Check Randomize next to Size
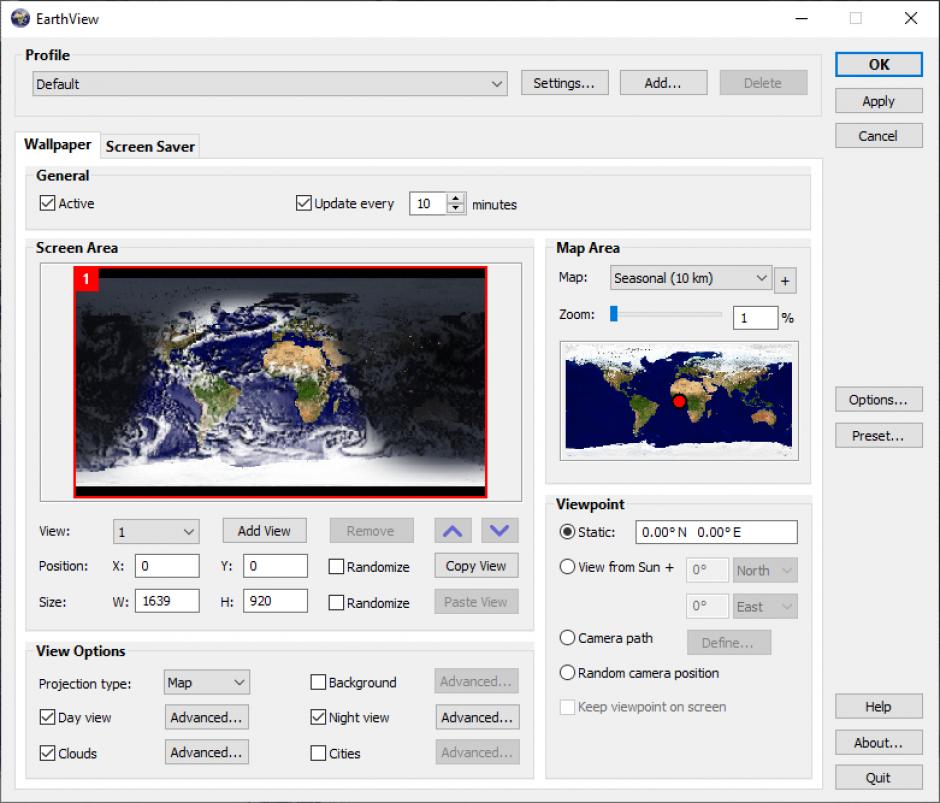Screen dimensions: 940x803 coord(337,602)
